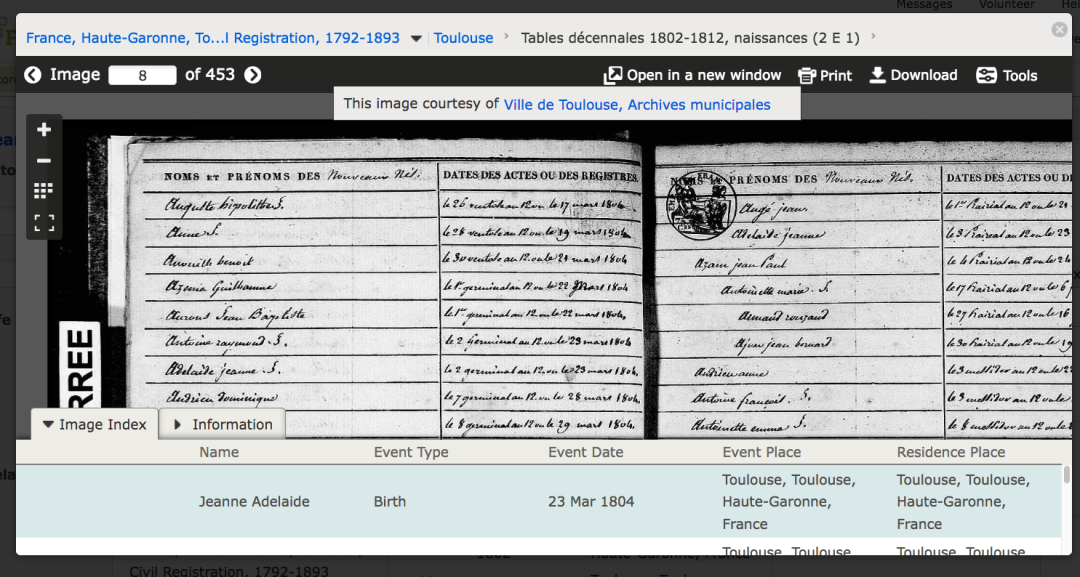Open the multi-image grid view
The height and width of the screenshot is (577, 1080).
point(44,192)
